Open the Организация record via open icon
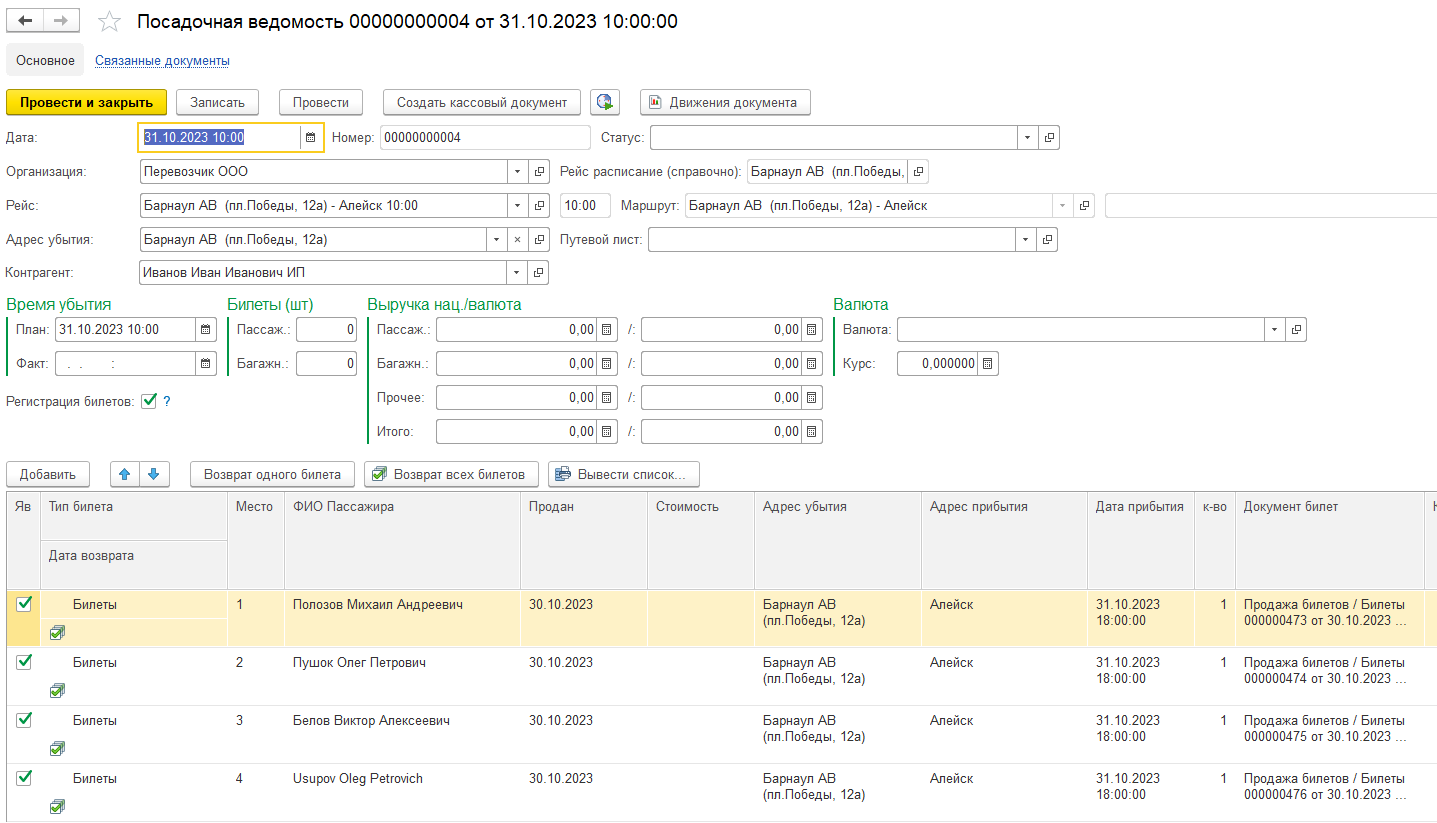 tap(538, 172)
